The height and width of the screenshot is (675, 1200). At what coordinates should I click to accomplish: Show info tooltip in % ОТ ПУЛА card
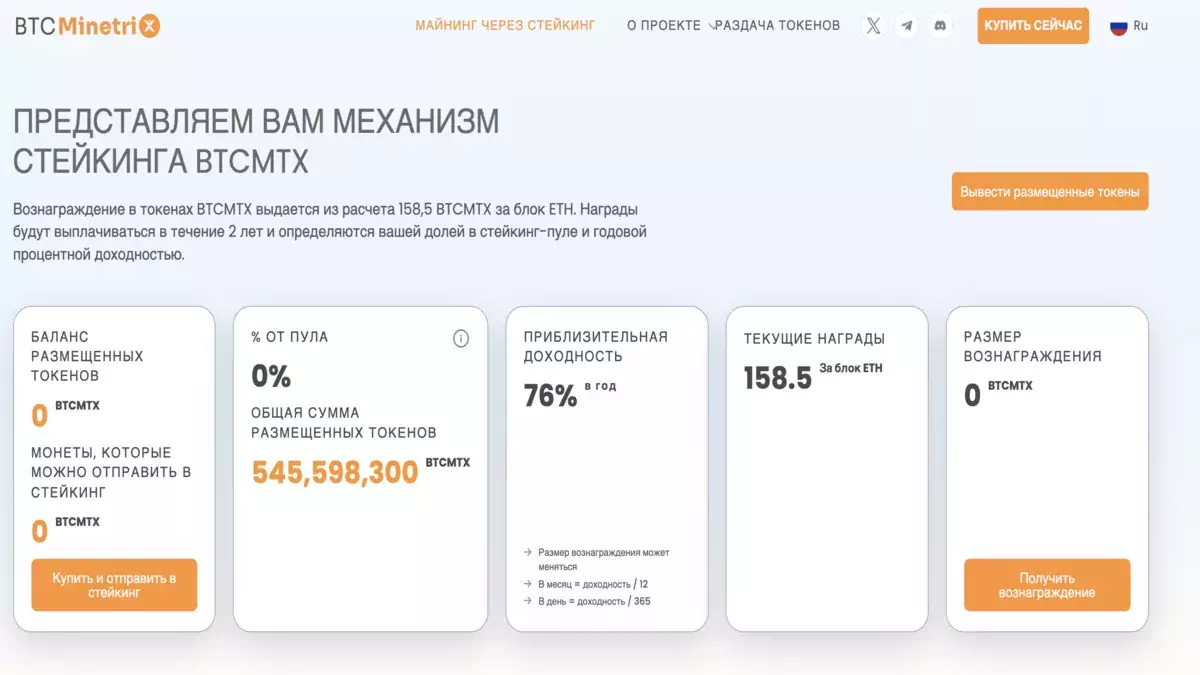click(461, 338)
